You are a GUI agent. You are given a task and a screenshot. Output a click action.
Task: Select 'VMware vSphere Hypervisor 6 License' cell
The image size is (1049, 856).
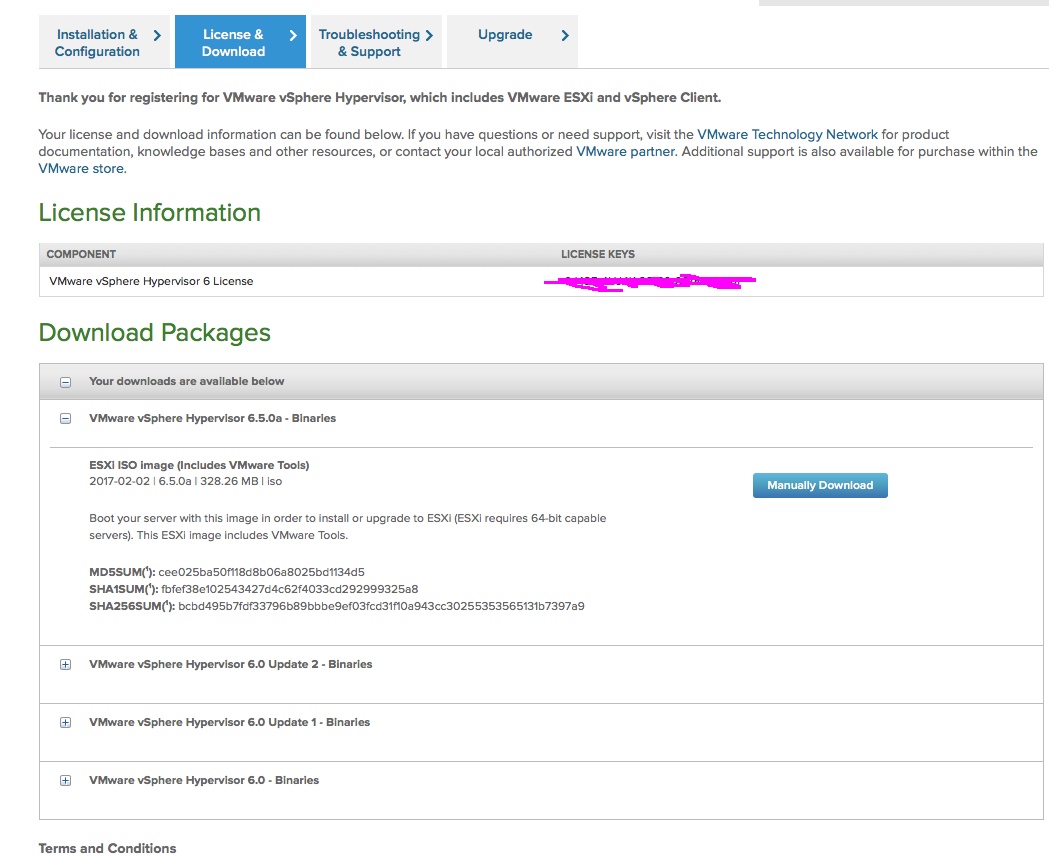[151, 282]
